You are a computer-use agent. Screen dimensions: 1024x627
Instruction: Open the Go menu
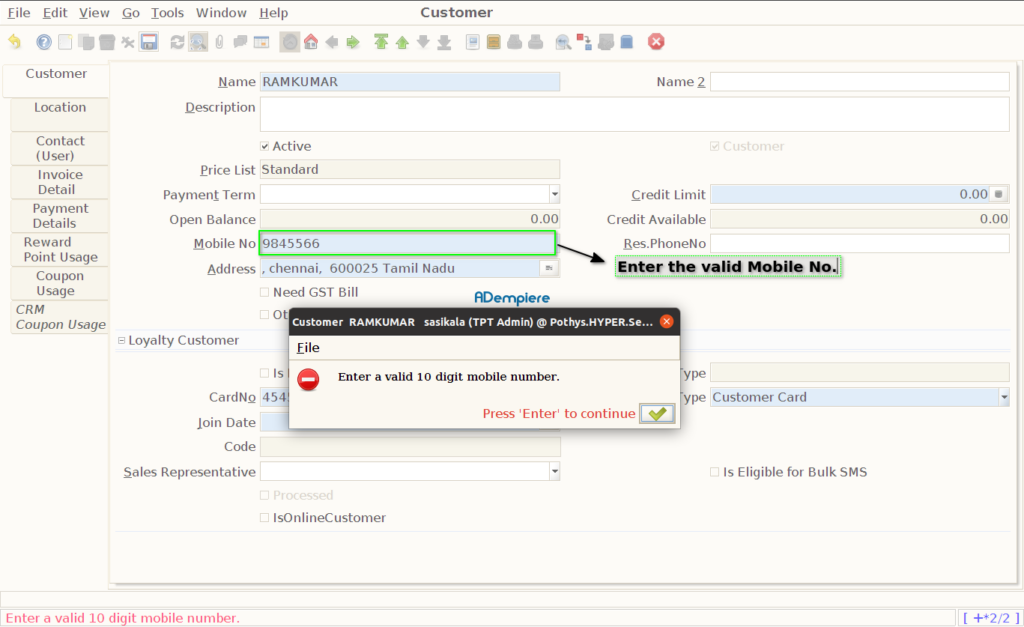point(131,12)
